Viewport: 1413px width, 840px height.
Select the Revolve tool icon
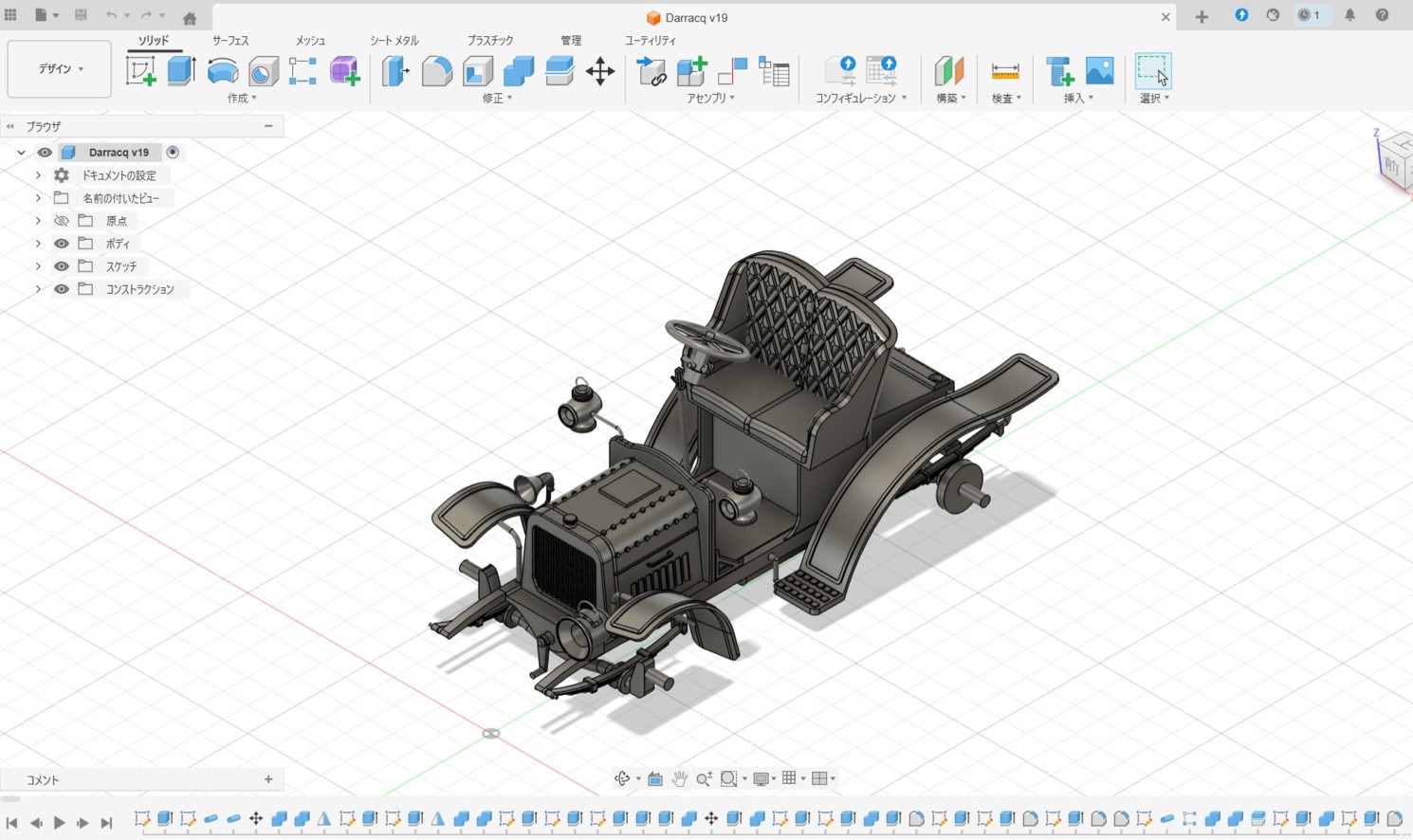(223, 71)
